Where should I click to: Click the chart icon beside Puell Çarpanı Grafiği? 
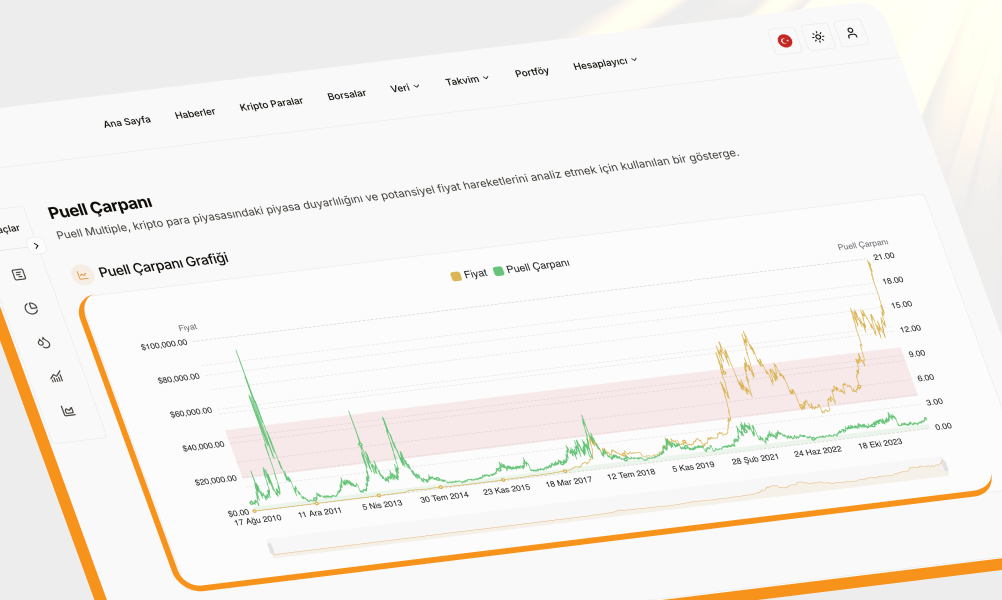pyautogui.click(x=83, y=275)
